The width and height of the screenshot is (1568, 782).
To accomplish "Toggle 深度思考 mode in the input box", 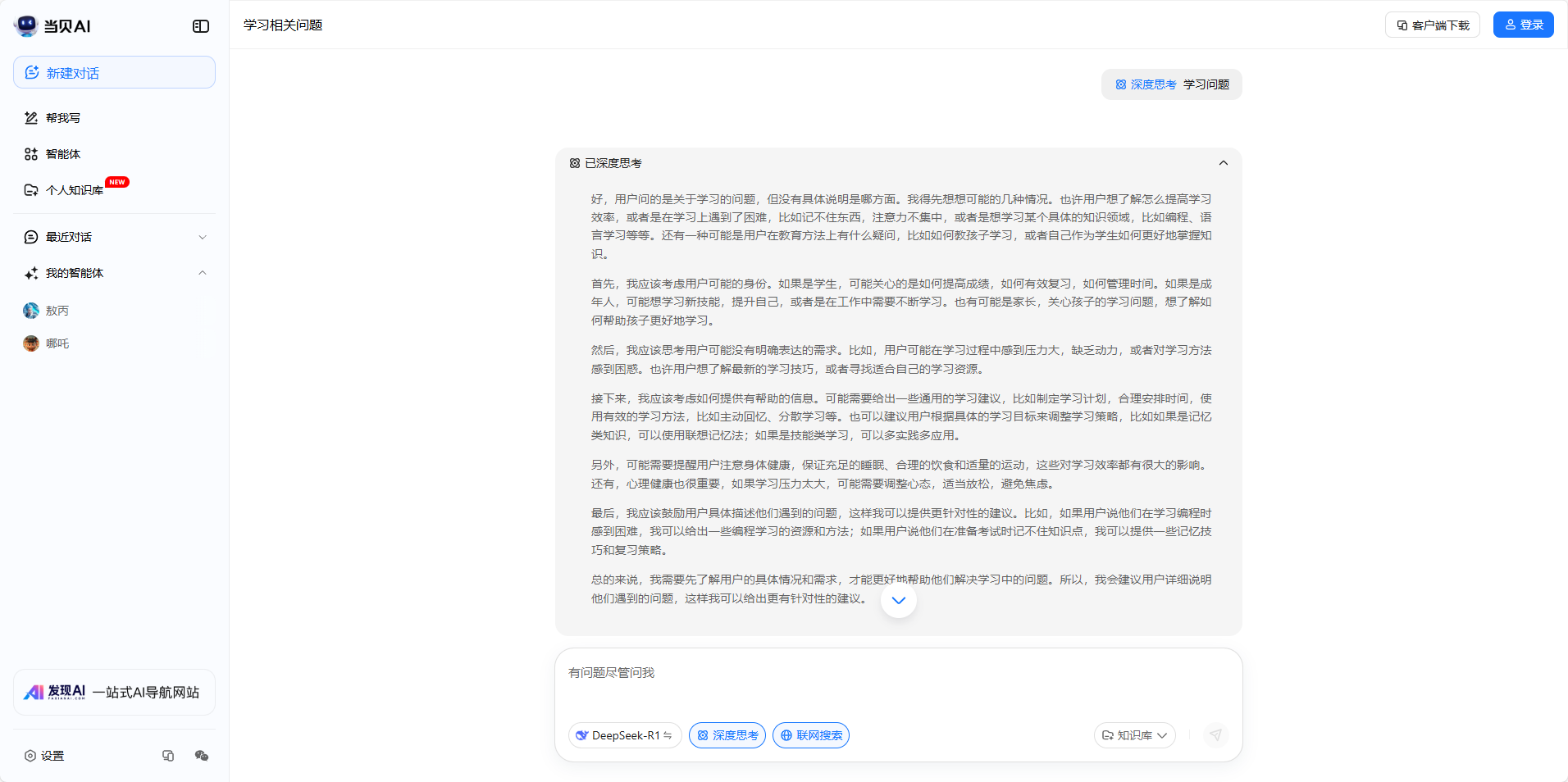I will point(727,735).
